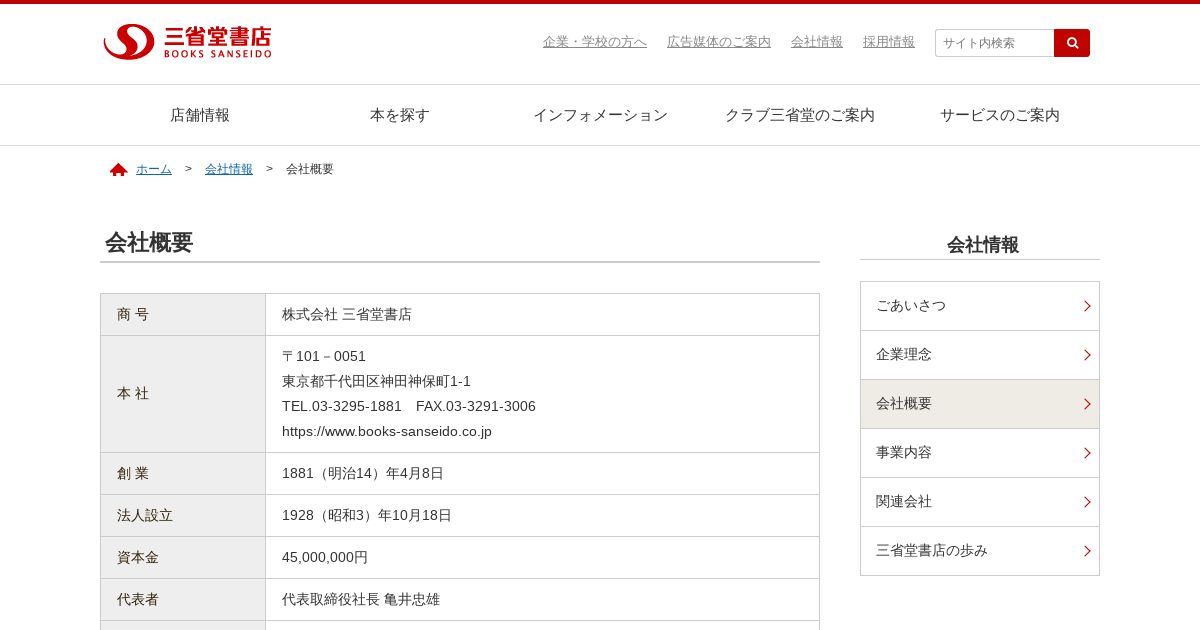The height and width of the screenshot is (630, 1200).
Task: Click the chevron arrow beside 関連会社
Action: tap(1087, 502)
